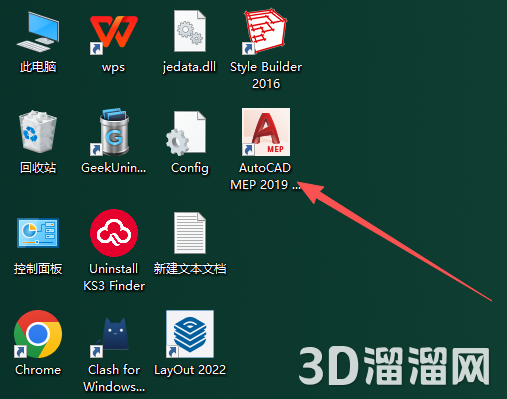The width and height of the screenshot is (507, 399).
Task: Click the "AutoCAD MEP 2019 ..." label
Action: (x=265, y=176)
